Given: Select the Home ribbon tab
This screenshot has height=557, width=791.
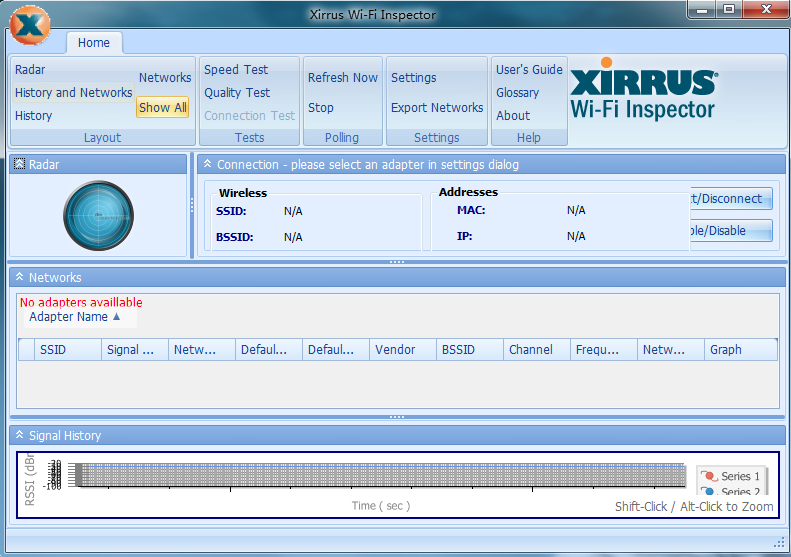Looking at the screenshot, I should point(94,43).
